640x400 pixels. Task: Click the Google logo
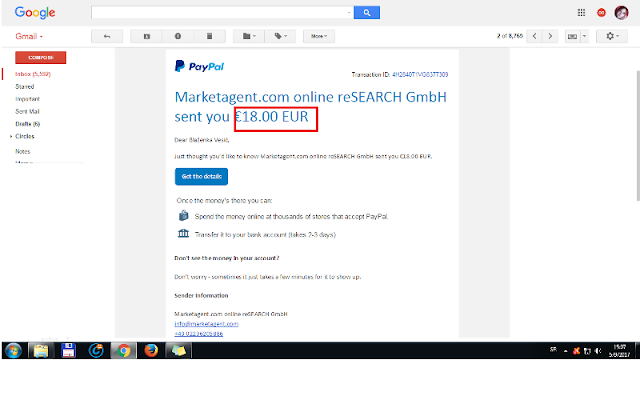pos(35,13)
